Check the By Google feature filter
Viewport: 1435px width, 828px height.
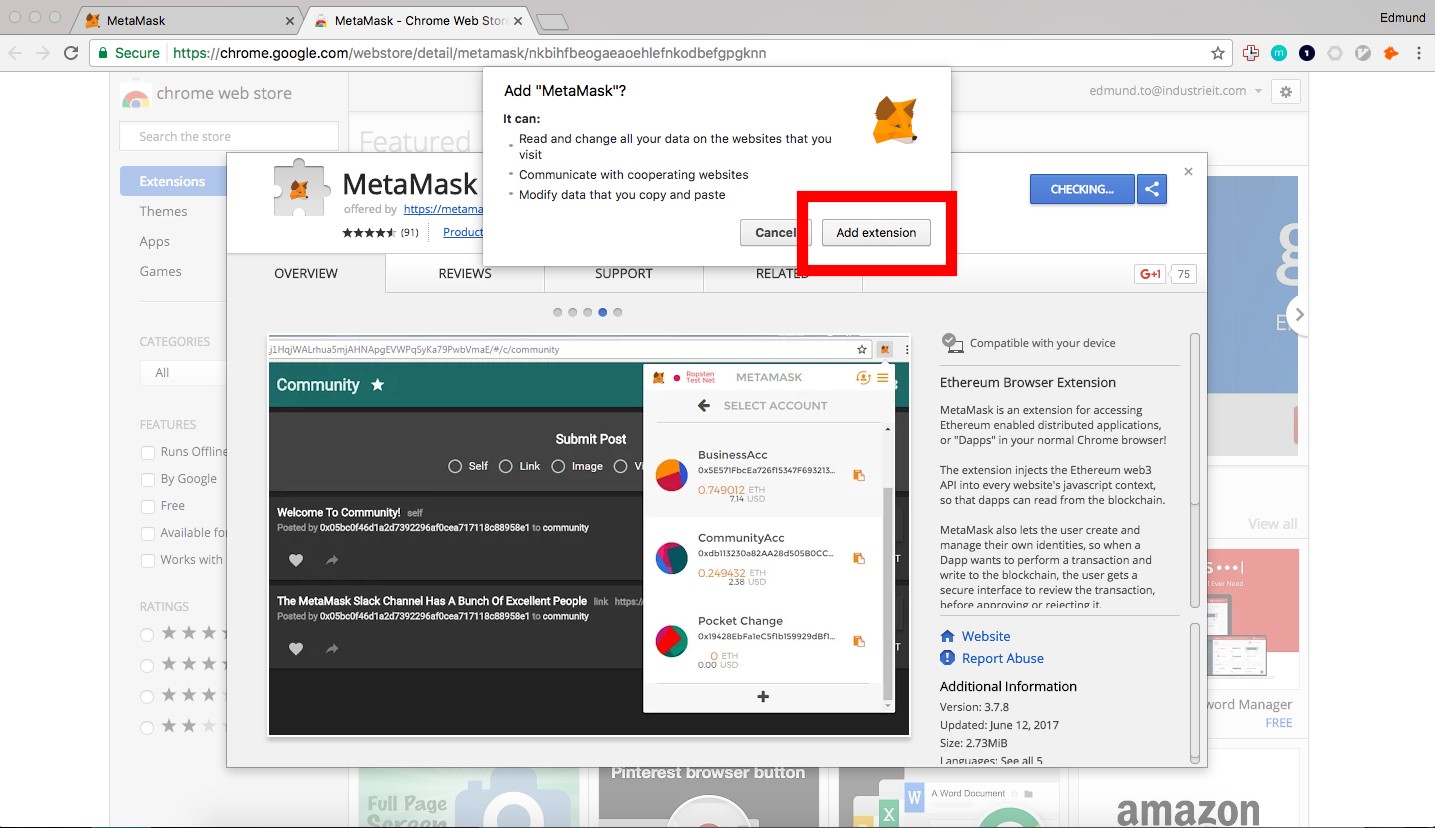coord(148,479)
